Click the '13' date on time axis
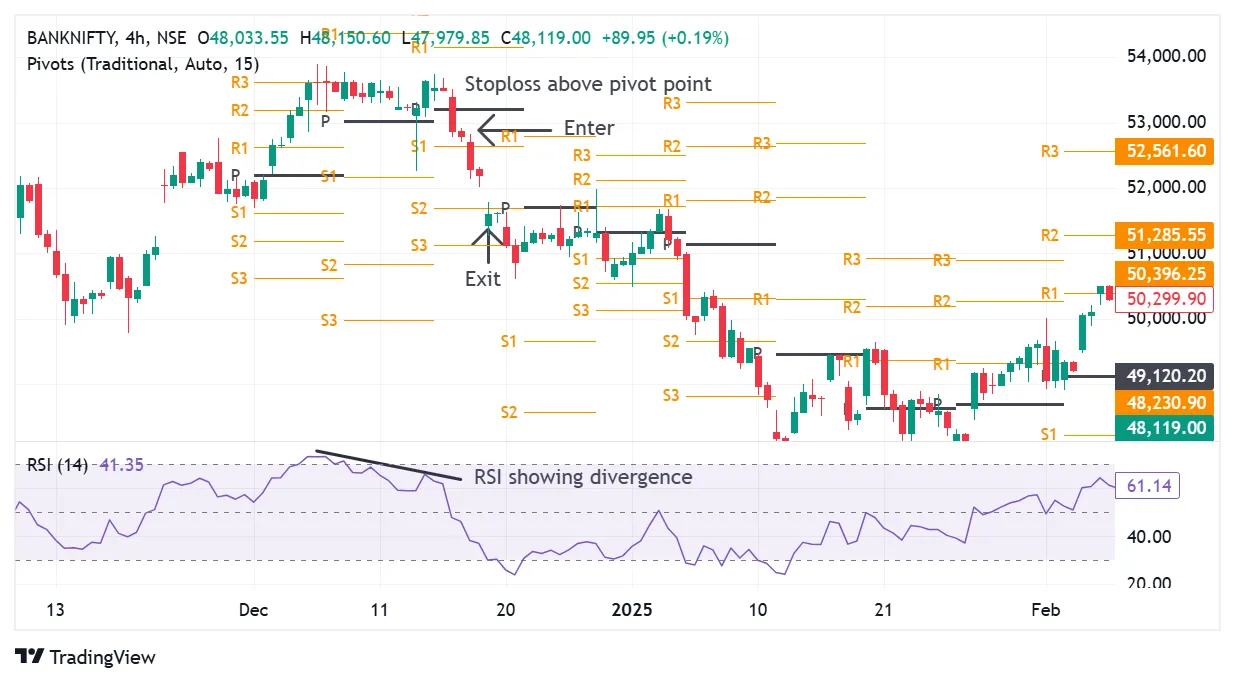The width and height of the screenshot is (1235, 683). (56, 610)
